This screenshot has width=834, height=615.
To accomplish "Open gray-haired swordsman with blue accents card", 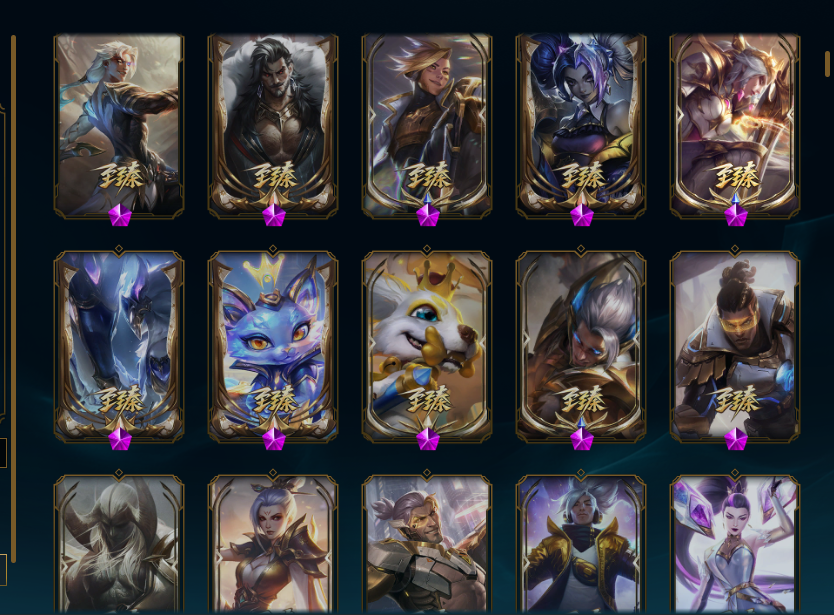I will pyautogui.click(x=581, y=346).
